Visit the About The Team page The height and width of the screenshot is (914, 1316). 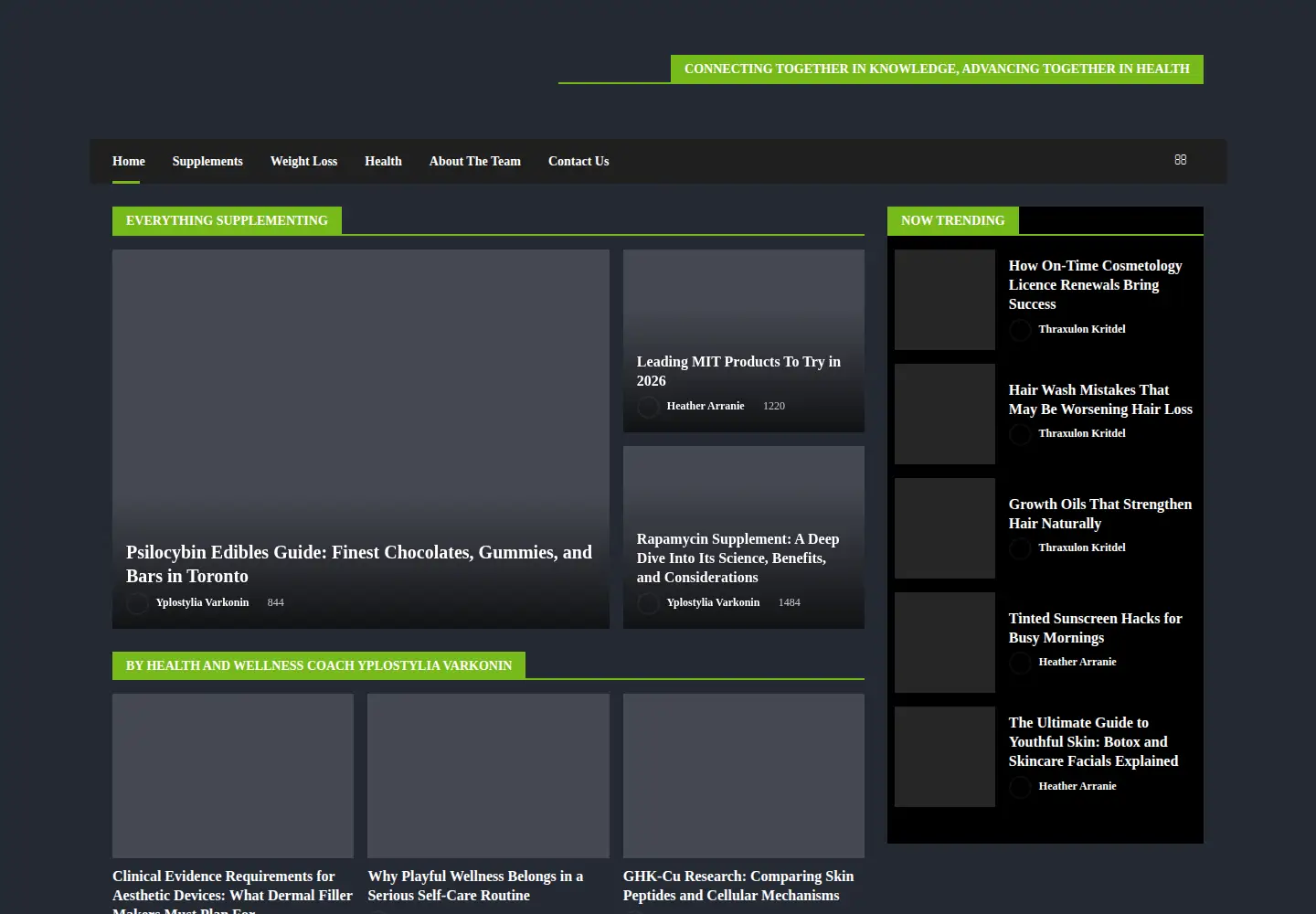(x=475, y=161)
